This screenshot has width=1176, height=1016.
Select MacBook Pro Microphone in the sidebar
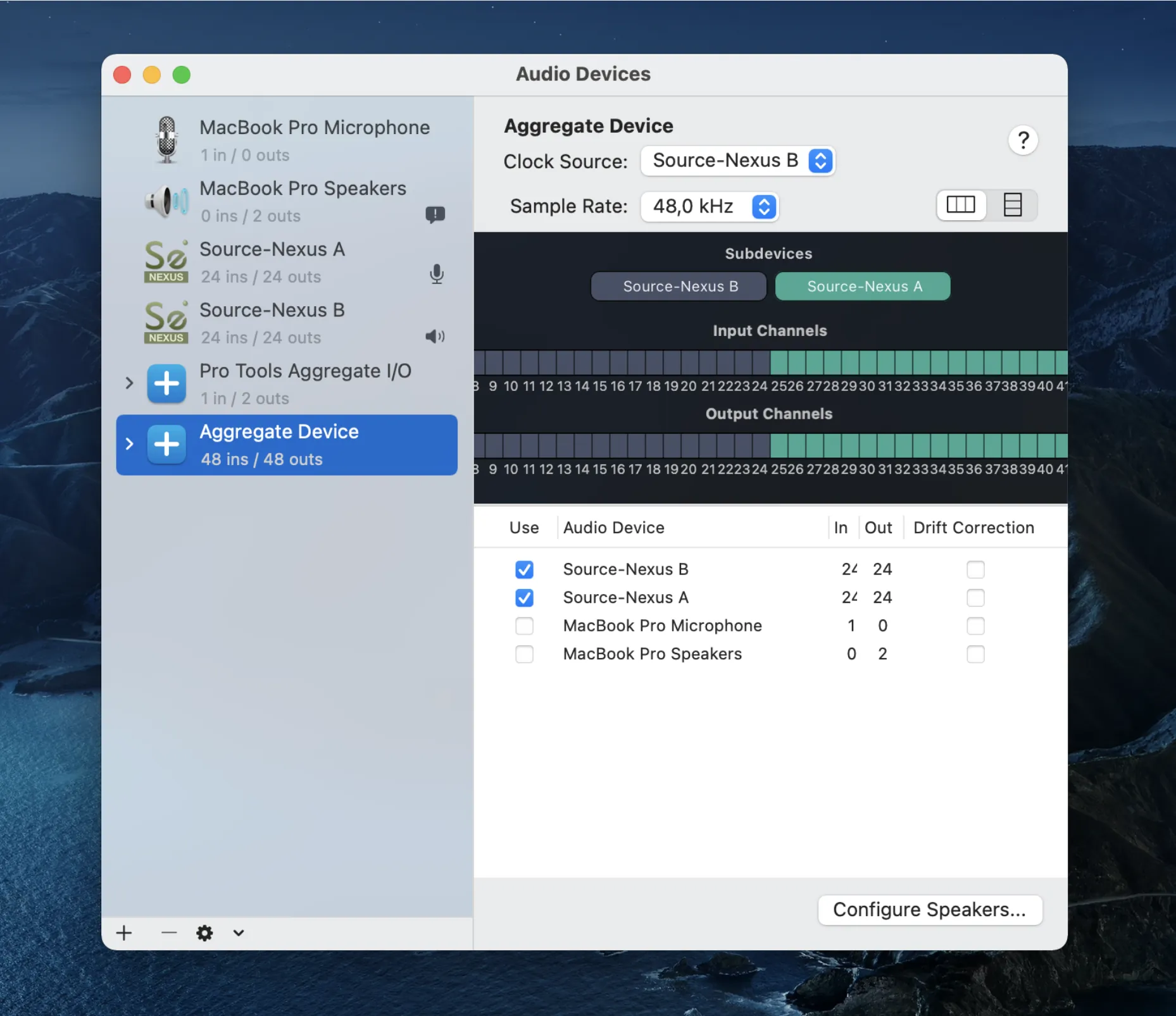(287, 140)
